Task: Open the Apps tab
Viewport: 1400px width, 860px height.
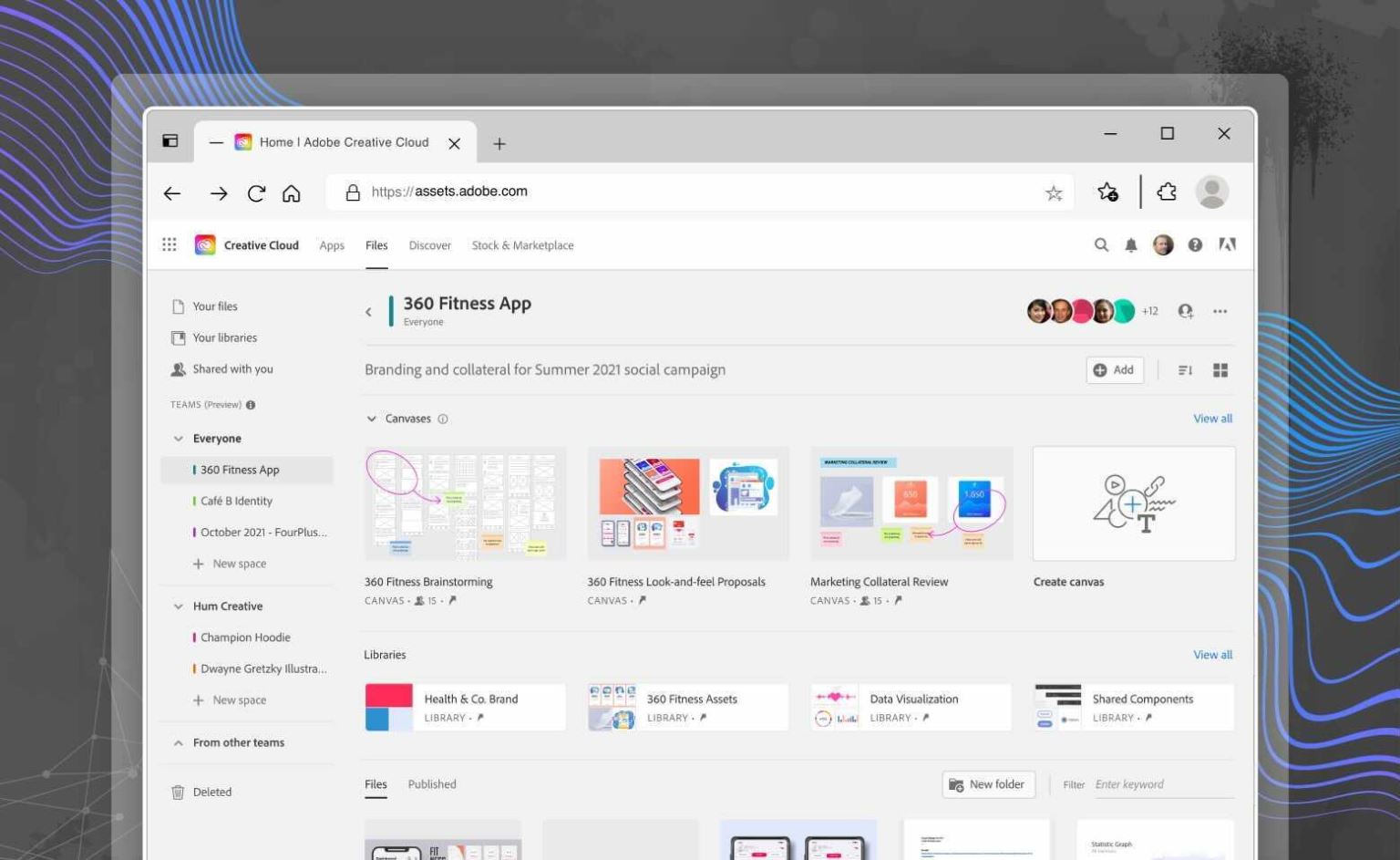Action: tap(332, 245)
